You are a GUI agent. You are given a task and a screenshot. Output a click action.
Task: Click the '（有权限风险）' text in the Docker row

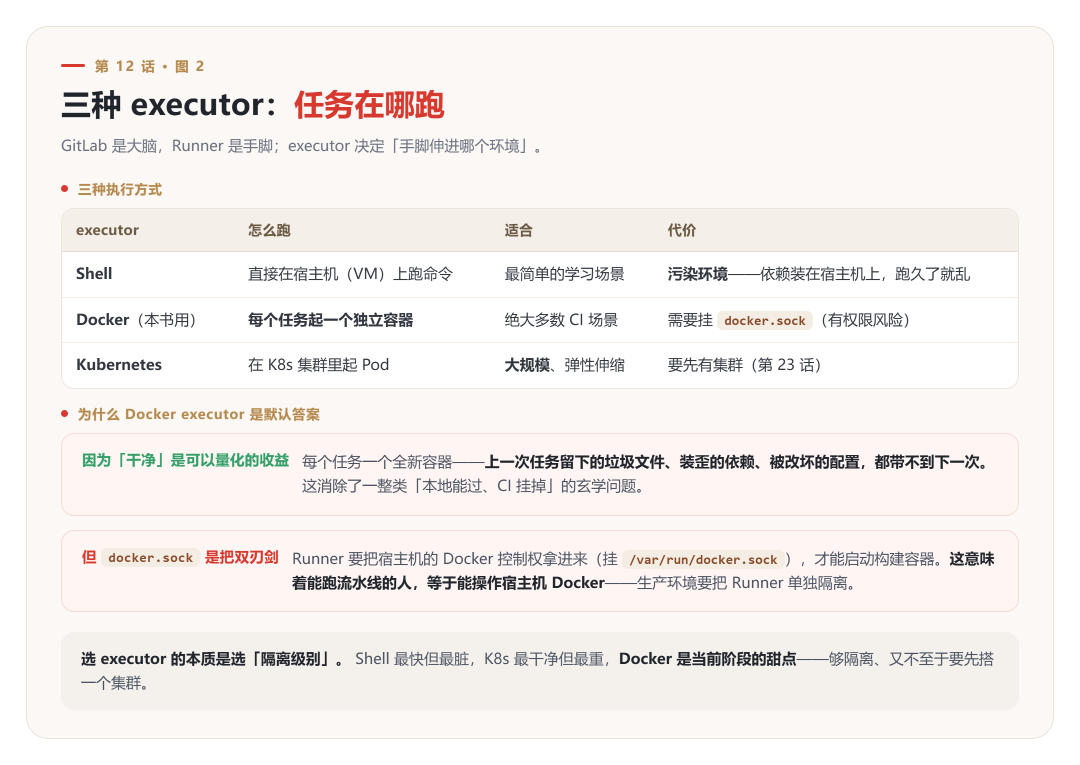pyautogui.click(x=865, y=319)
